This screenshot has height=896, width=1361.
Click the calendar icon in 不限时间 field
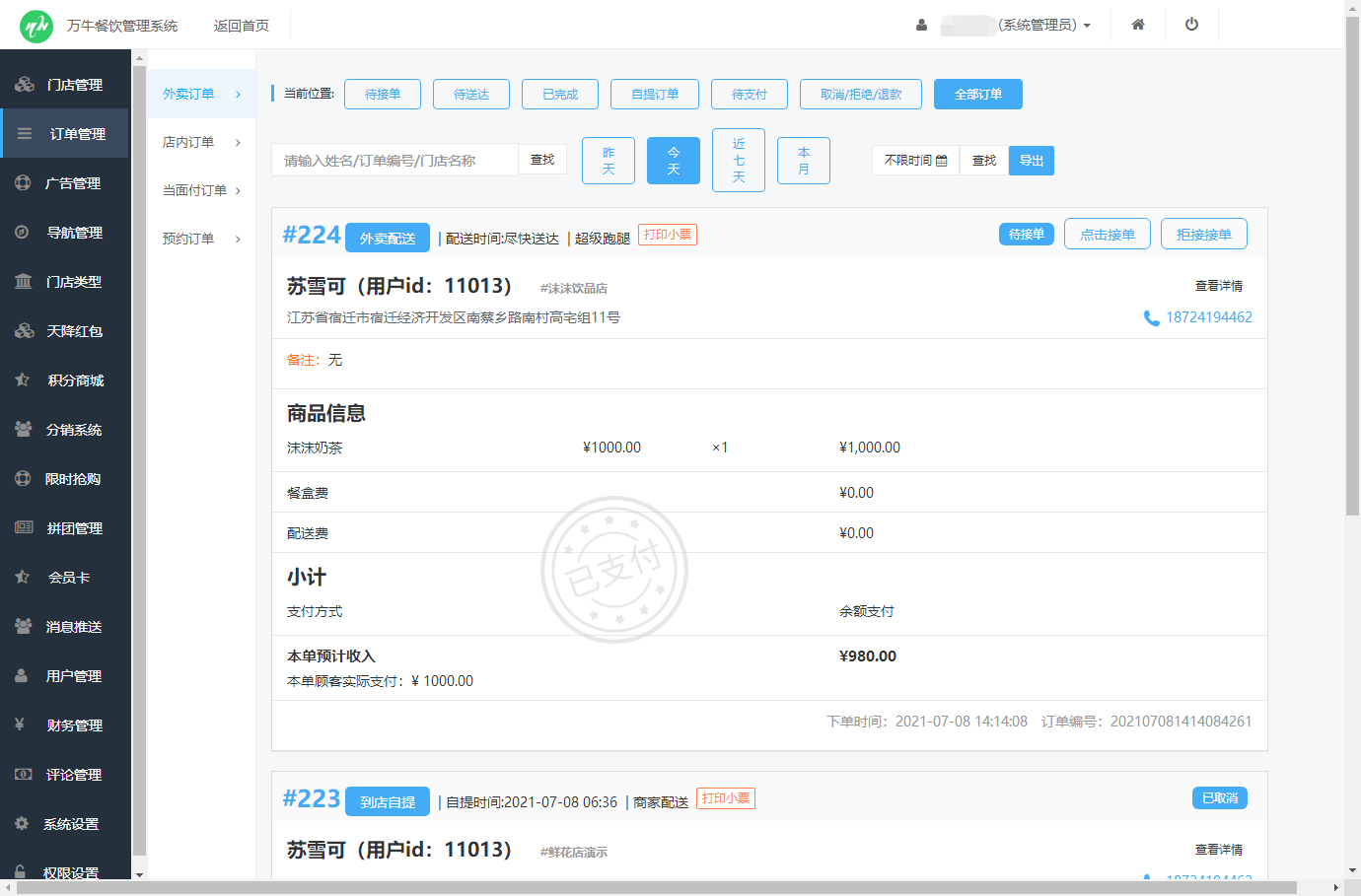(942, 161)
